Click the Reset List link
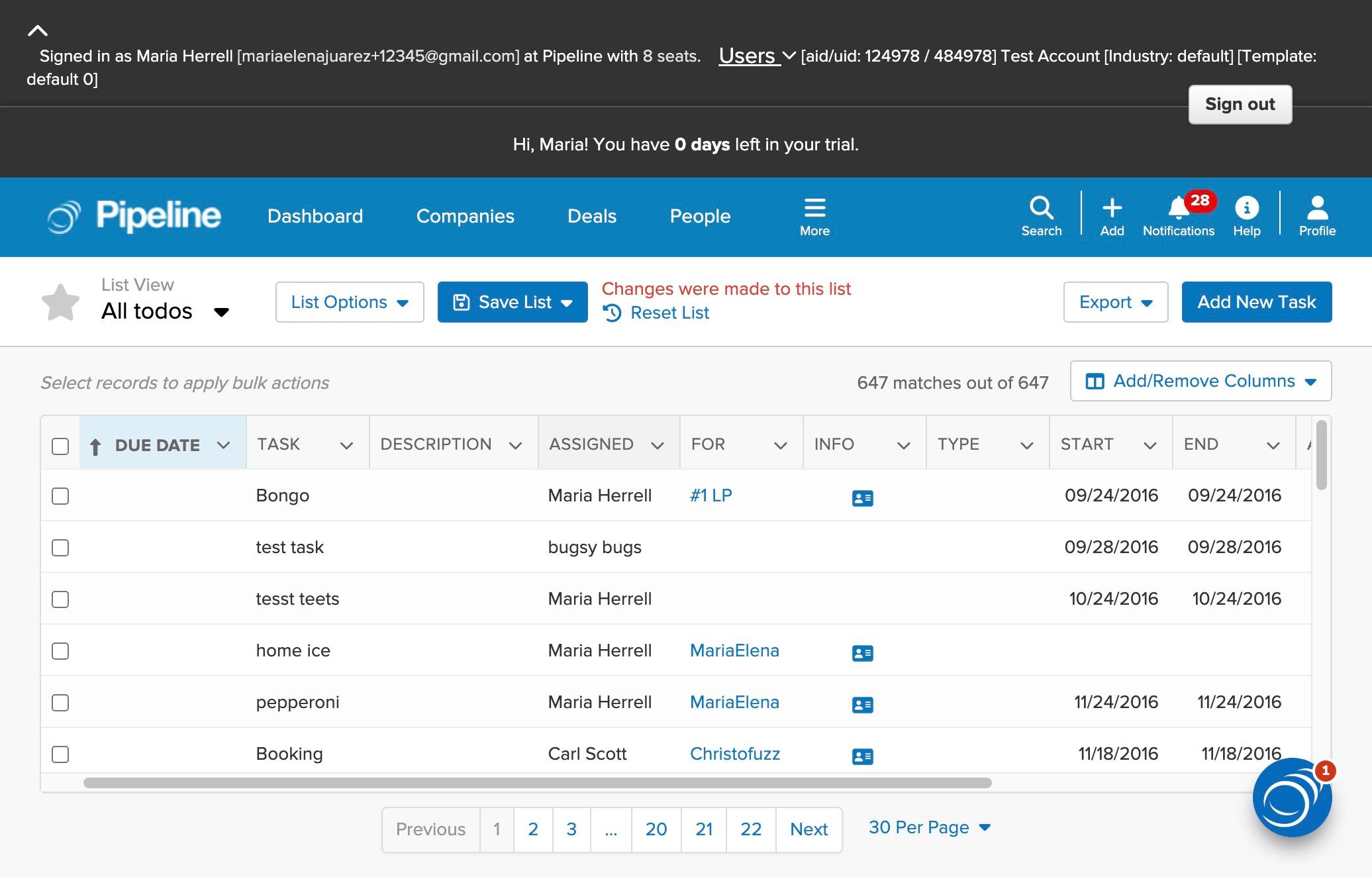The height and width of the screenshot is (877, 1372). click(669, 313)
